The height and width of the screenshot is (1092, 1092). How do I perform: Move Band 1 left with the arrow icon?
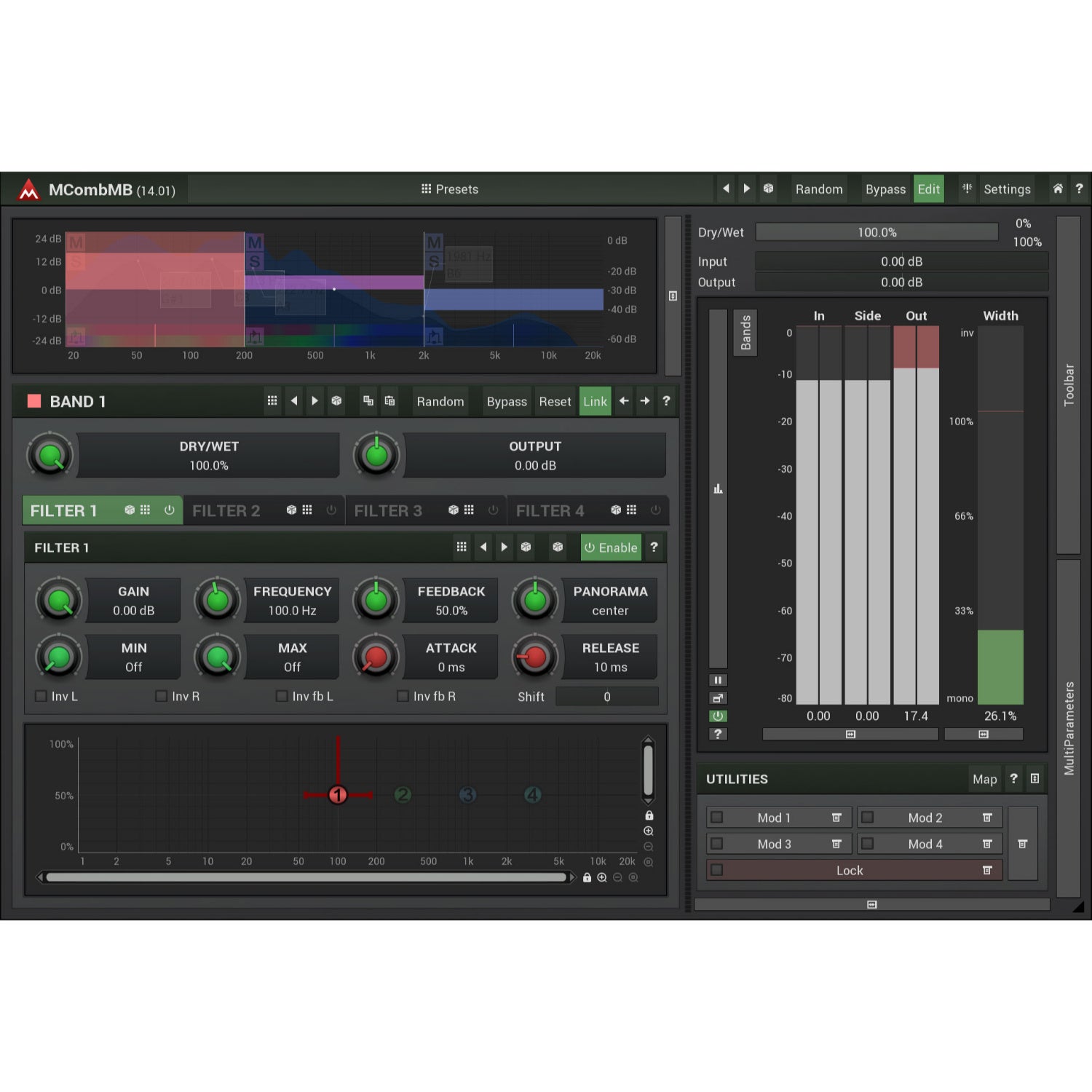coord(624,401)
